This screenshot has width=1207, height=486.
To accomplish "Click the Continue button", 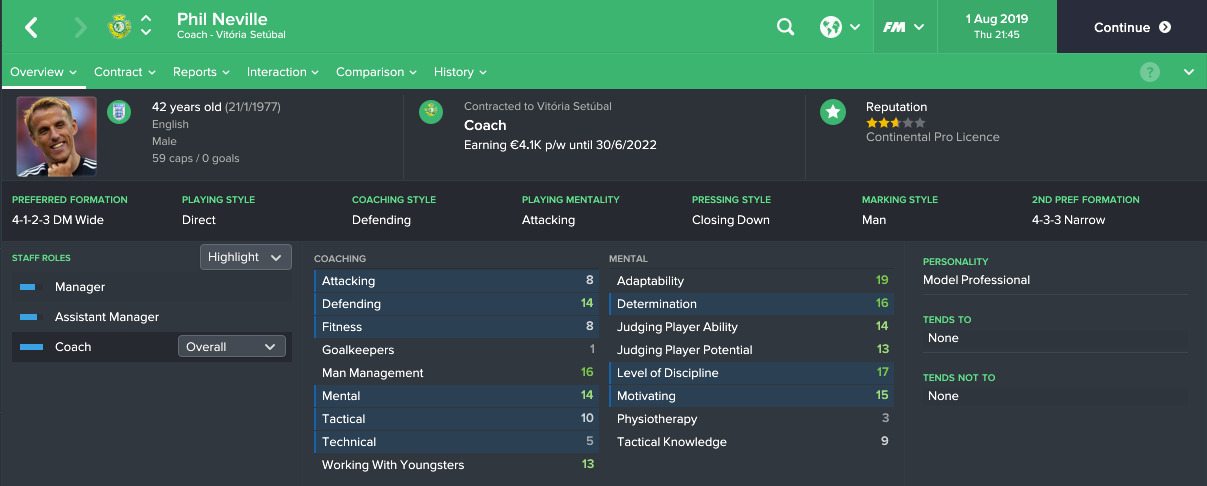I will point(1132,27).
